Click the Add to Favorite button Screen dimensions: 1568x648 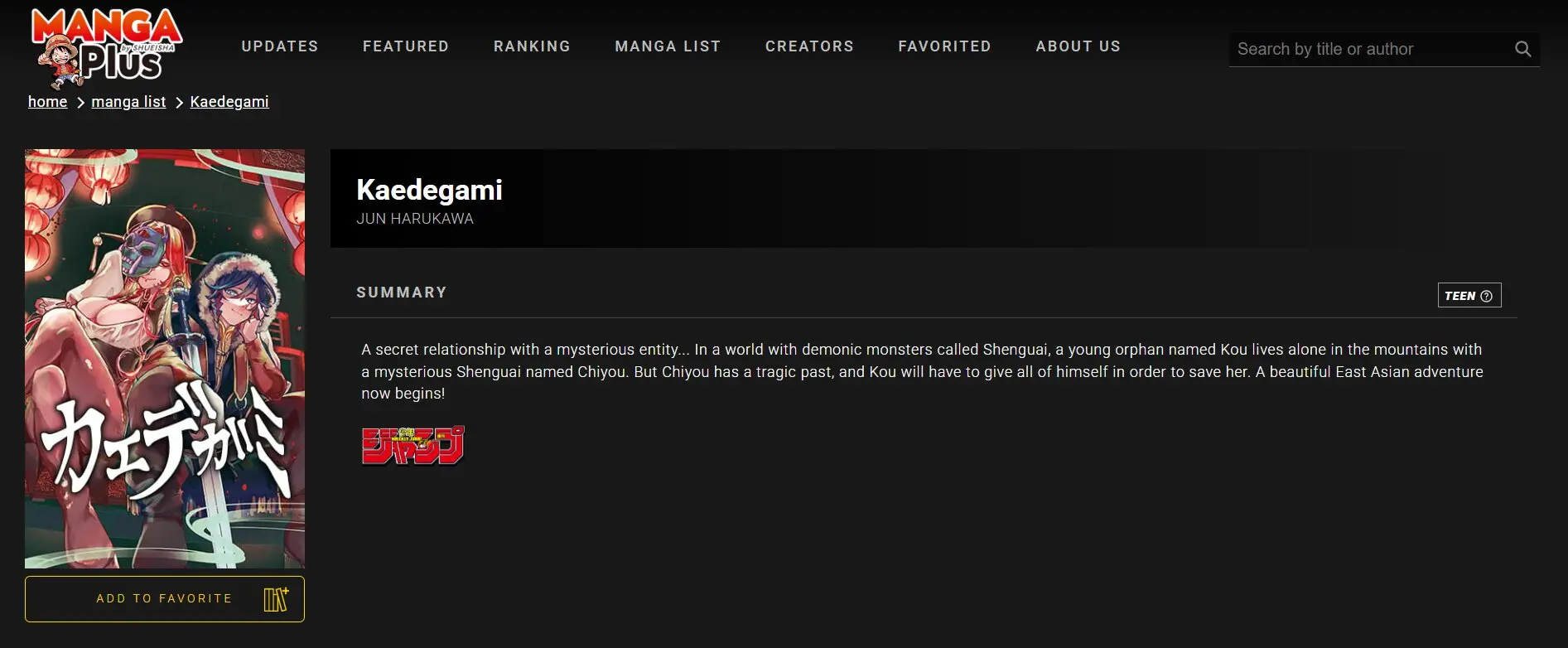coord(165,599)
